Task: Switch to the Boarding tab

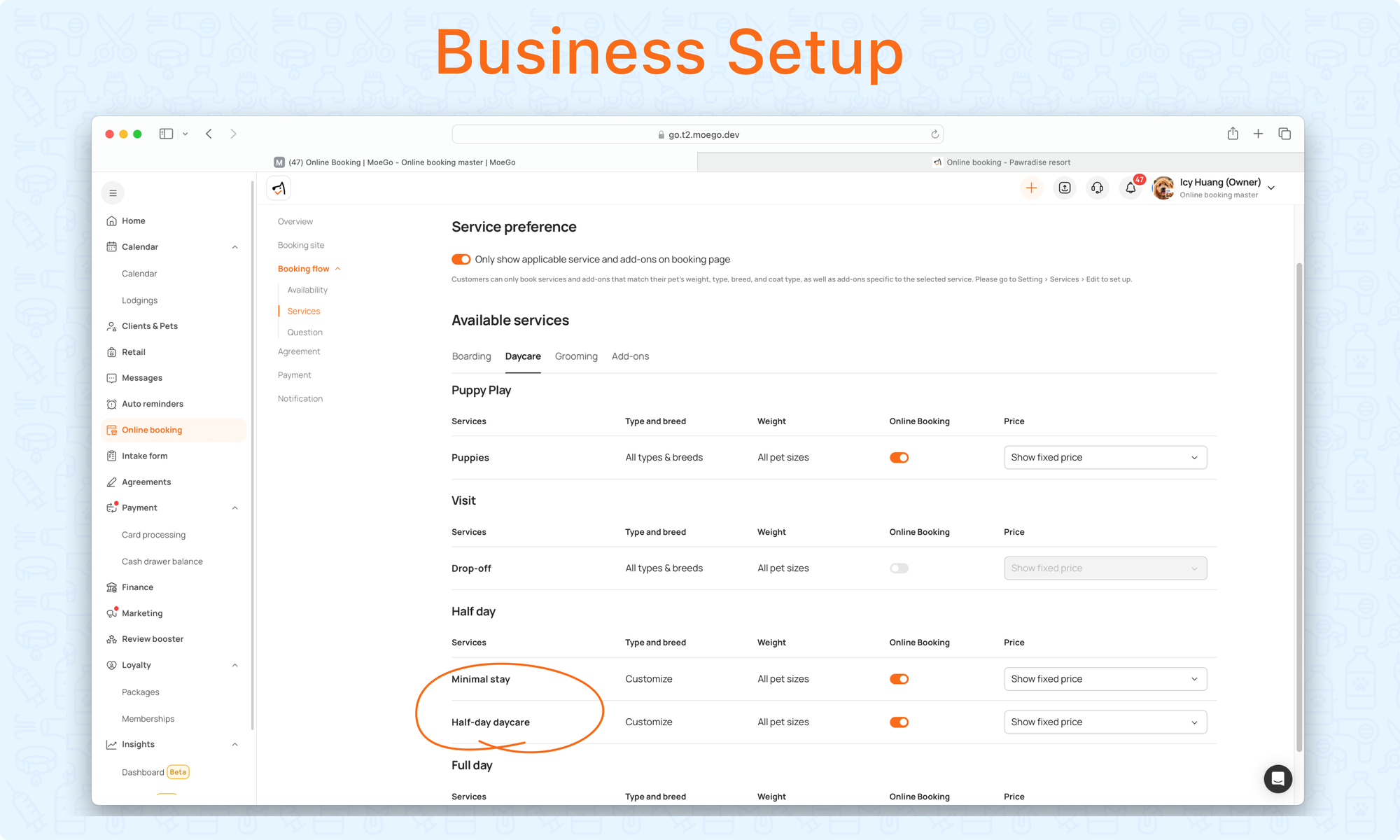Action: 471,356
